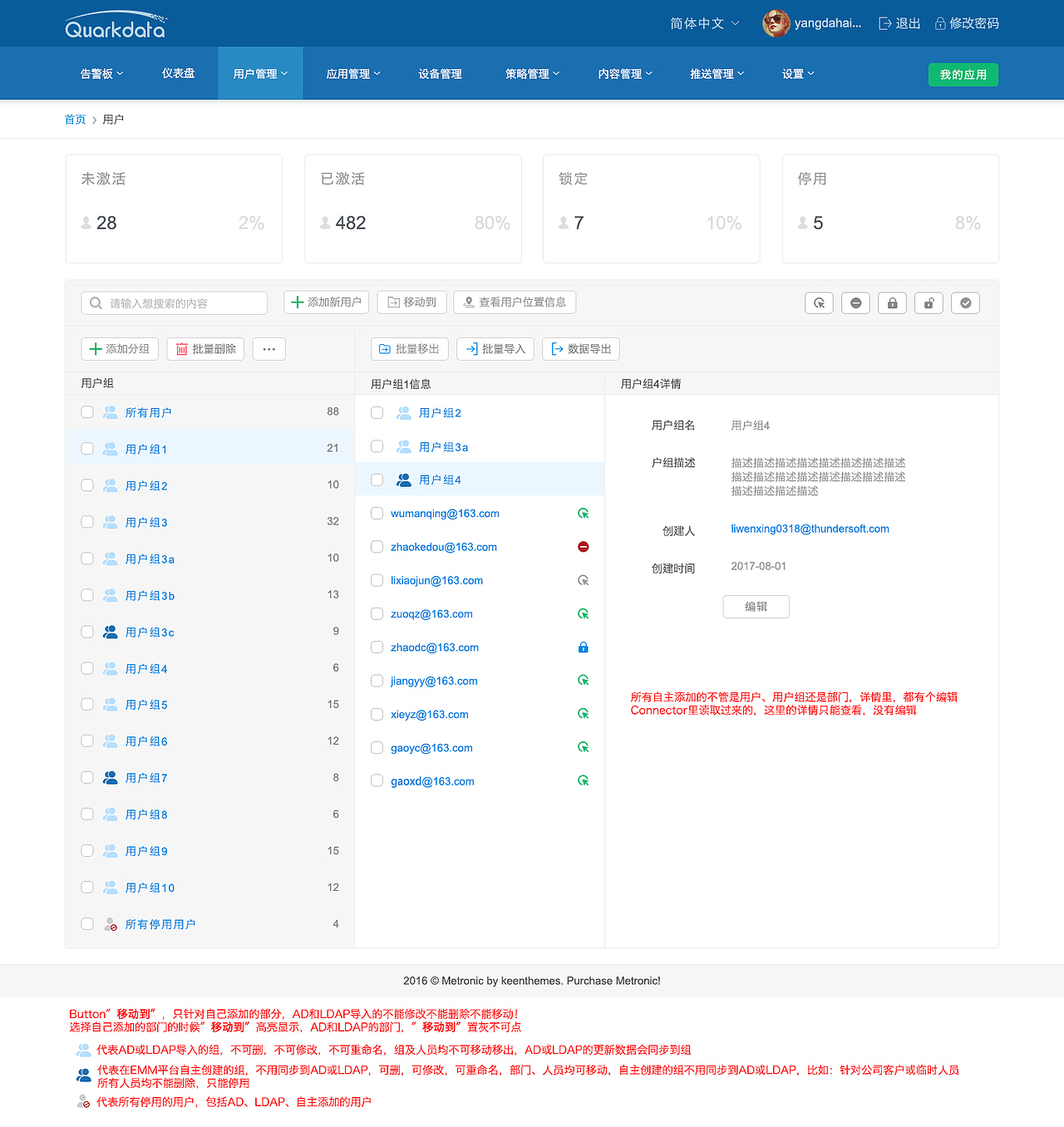Expand the 内容管理 dropdown

[x=625, y=74]
